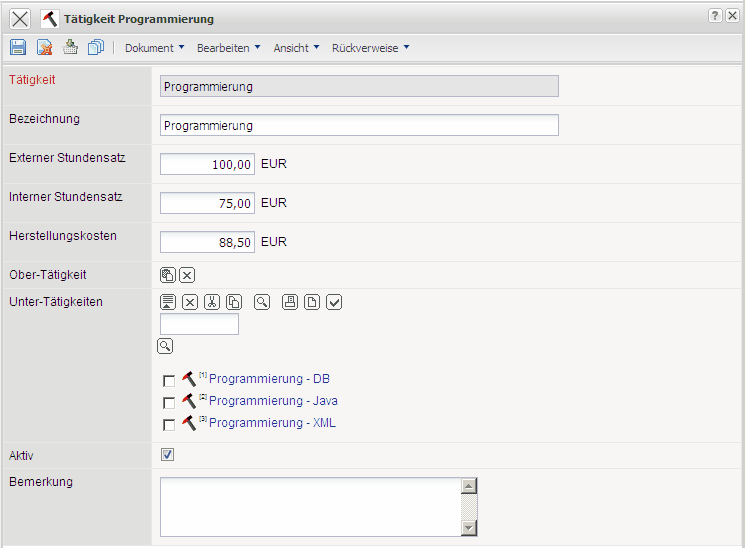Click into the Externer Stundensatz field
745x548 pixels.
click(x=207, y=164)
